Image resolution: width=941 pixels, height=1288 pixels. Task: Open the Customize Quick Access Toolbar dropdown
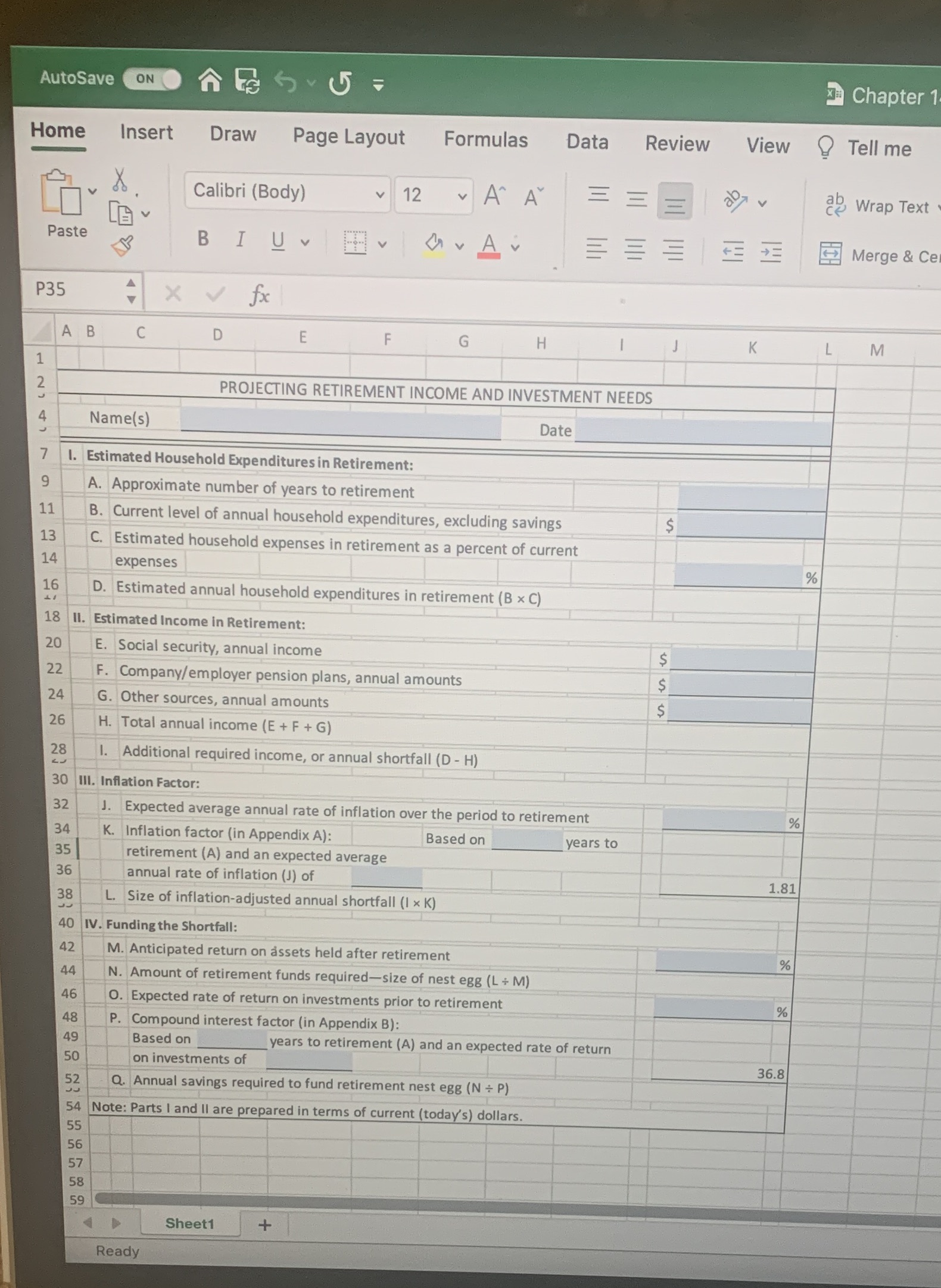(378, 86)
